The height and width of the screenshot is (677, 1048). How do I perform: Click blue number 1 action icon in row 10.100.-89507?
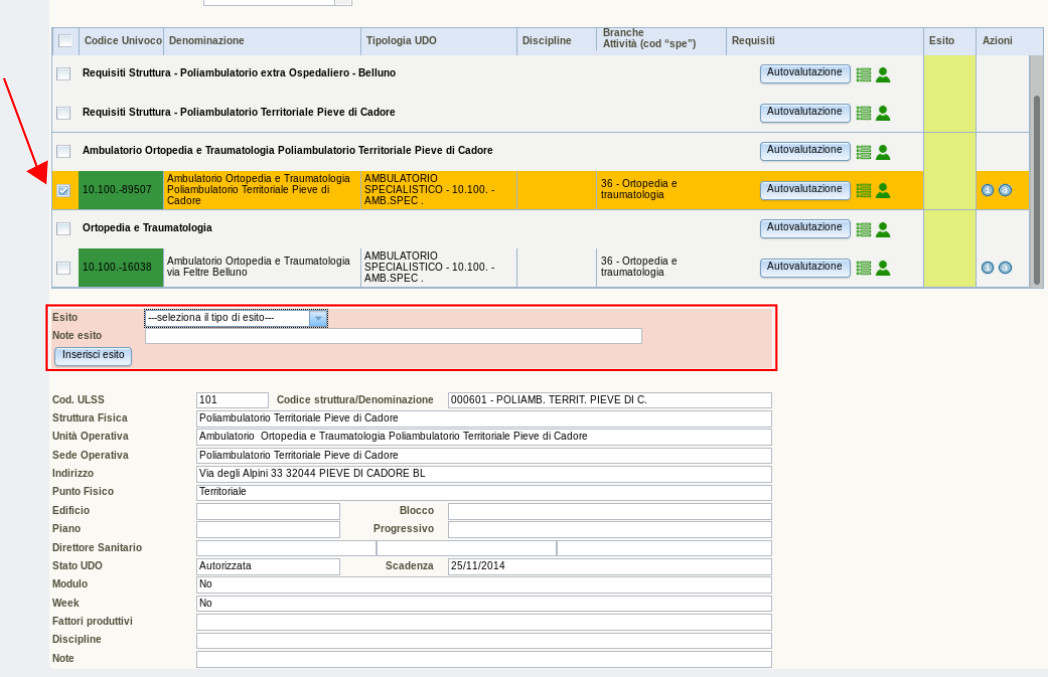coord(987,190)
